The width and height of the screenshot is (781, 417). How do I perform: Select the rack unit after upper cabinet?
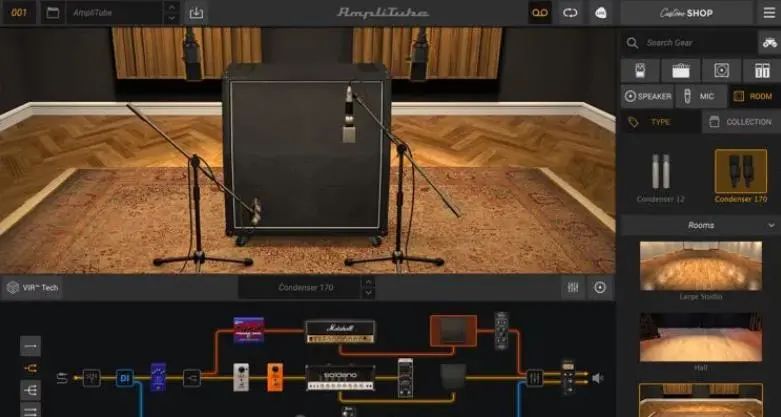pyautogui.click(x=502, y=330)
